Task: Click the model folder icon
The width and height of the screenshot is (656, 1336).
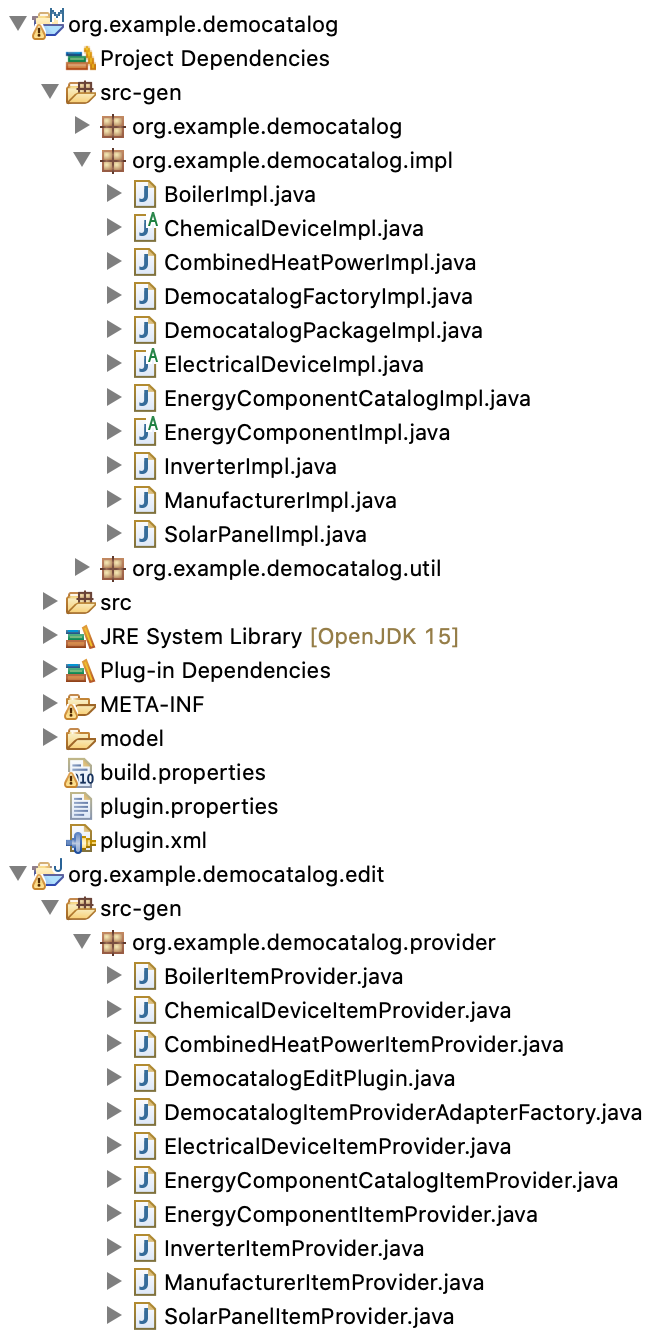Action: pyautogui.click(x=80, y=738)
